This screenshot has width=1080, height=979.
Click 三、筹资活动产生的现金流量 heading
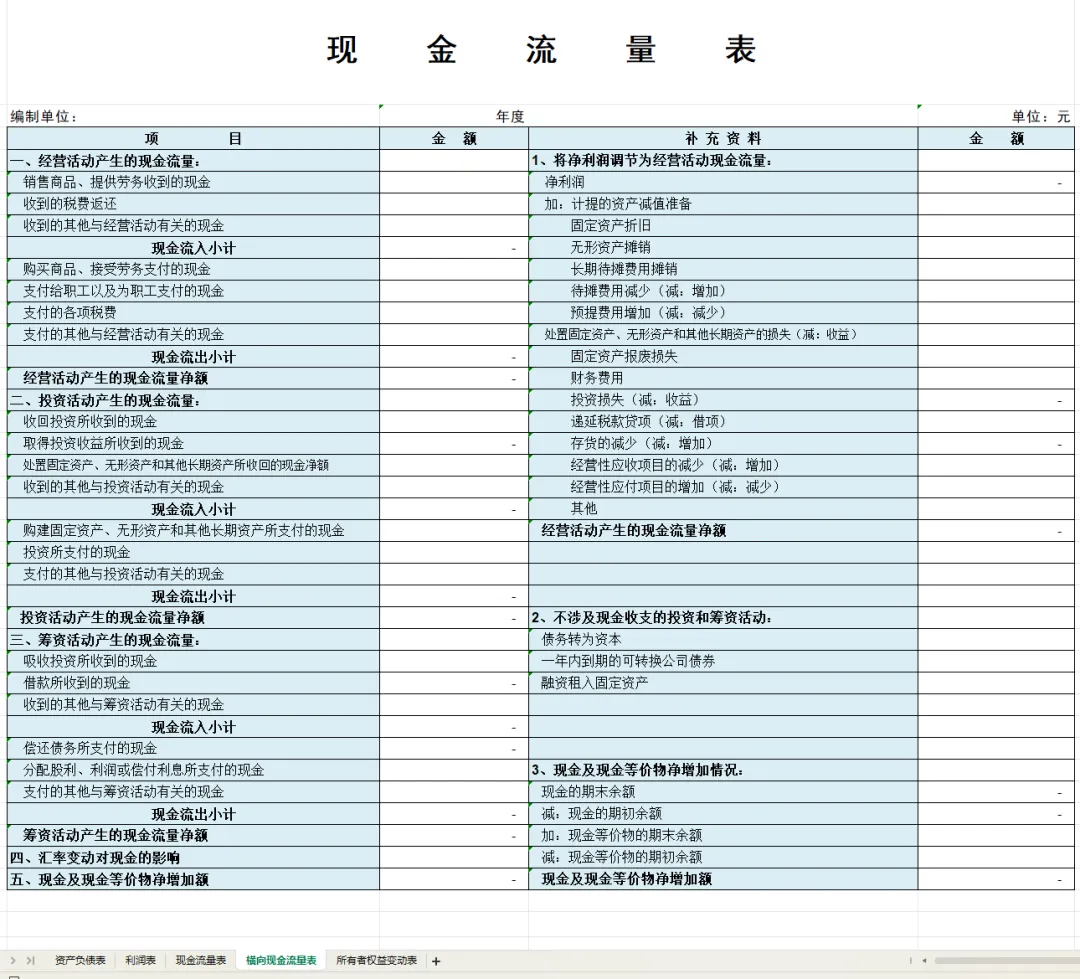(x=193, y=640)
